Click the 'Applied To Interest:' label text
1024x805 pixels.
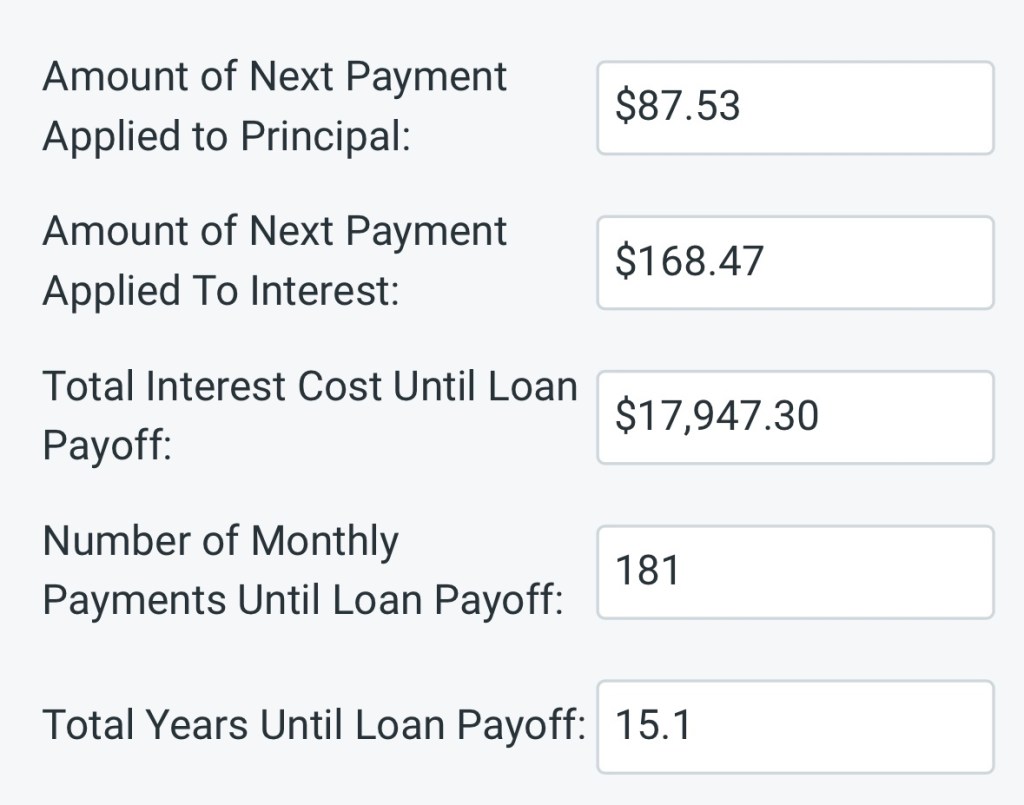(x=220, y=292)
